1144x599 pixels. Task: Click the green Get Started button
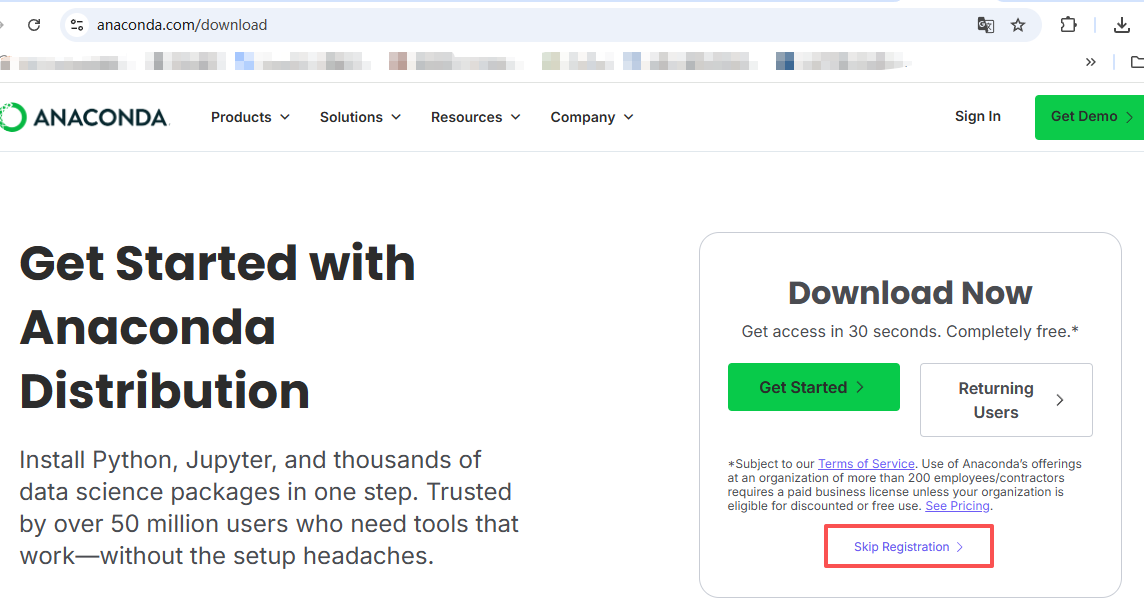pyautogui.click(x=813, y=387)
